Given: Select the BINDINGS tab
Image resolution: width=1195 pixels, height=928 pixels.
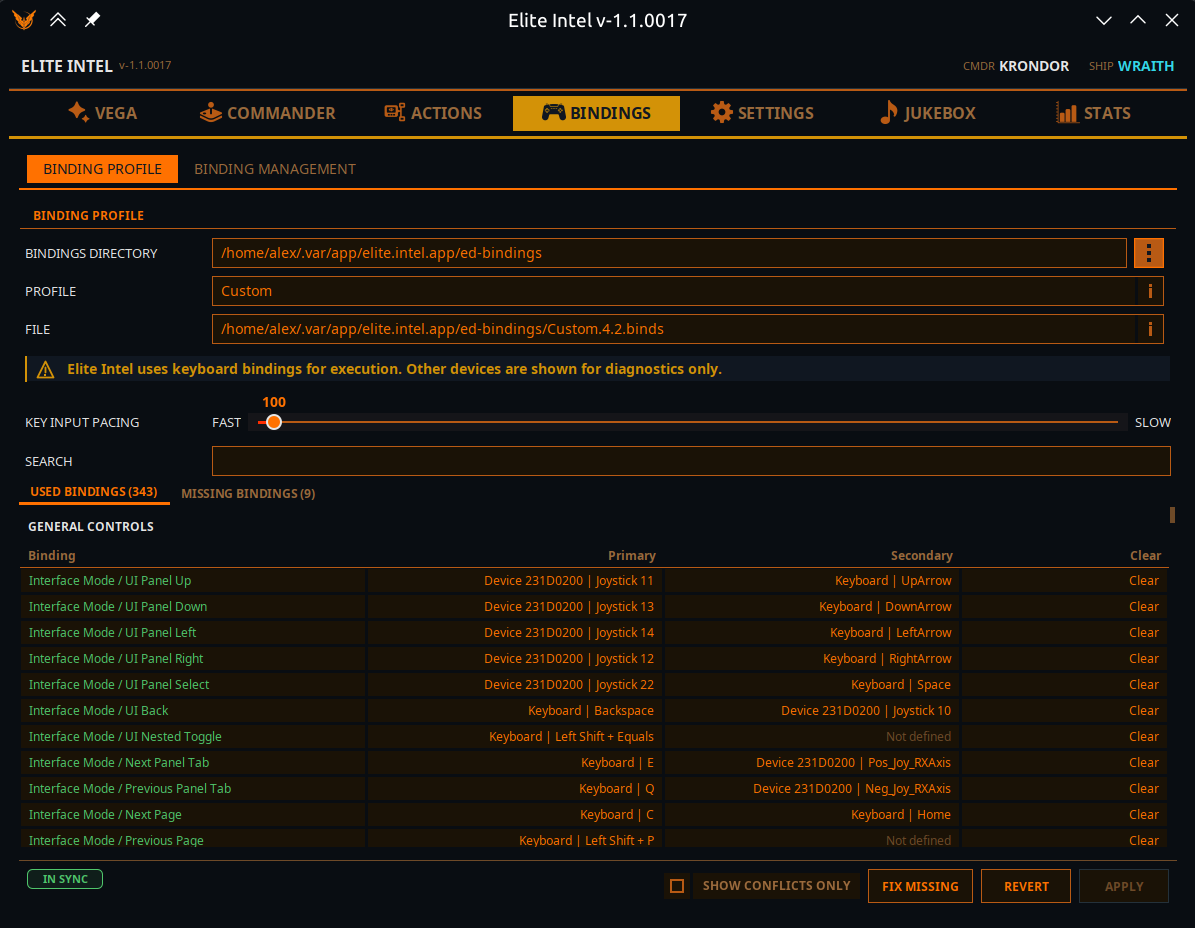Looking at the screenshot, I should 596,113.
